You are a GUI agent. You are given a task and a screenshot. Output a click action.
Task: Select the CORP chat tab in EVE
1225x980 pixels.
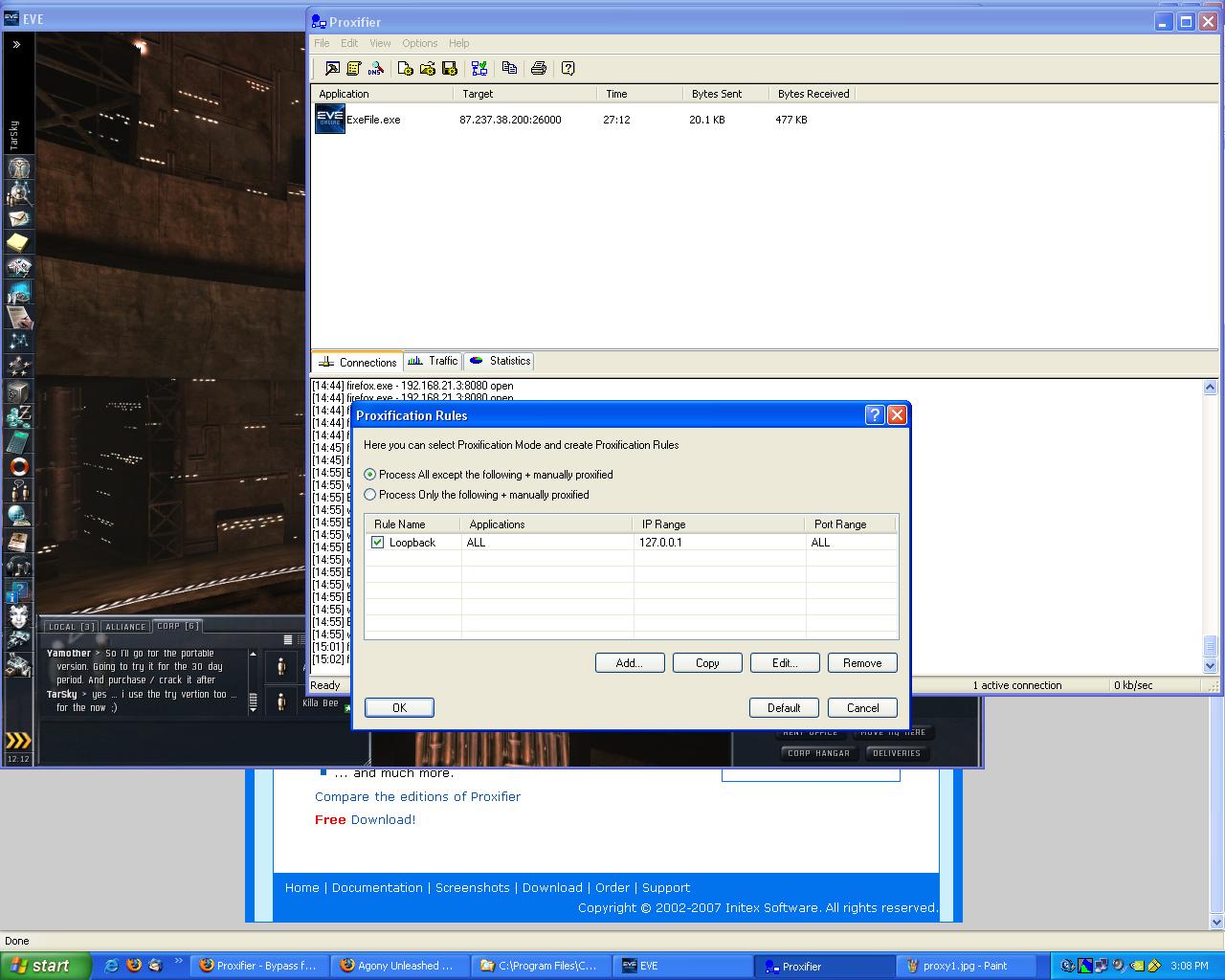tap(178, 627)
